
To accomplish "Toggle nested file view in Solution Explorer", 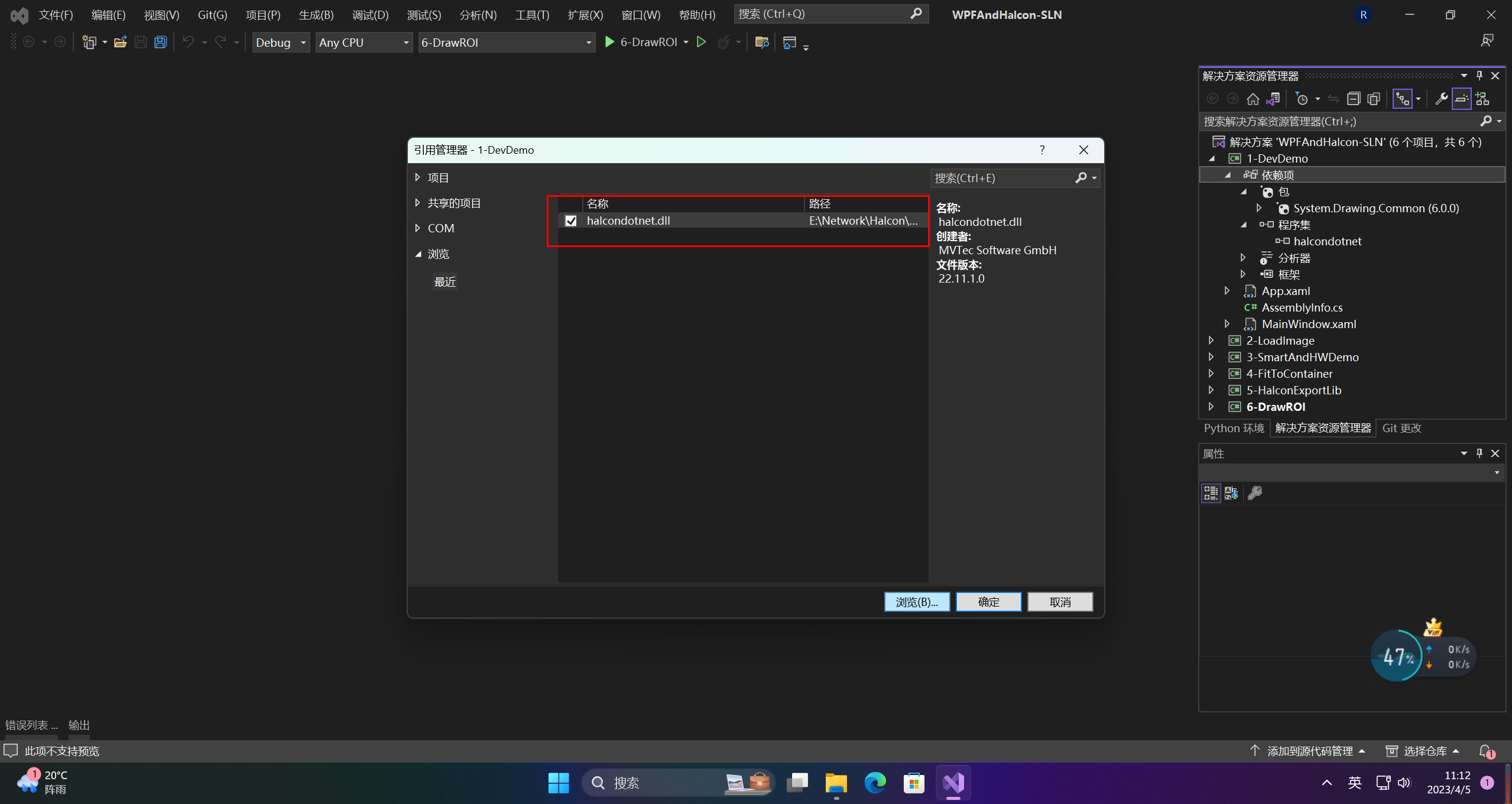I will pos(1403,99).
